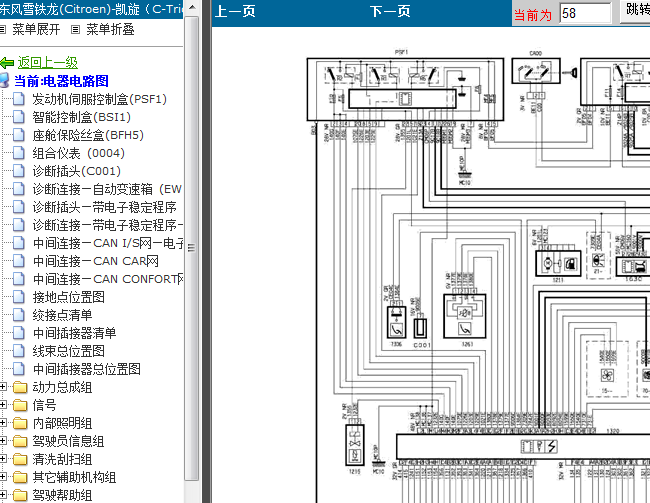Open 绞接点清单 entry
650x503 pixels.
[62, 315]
